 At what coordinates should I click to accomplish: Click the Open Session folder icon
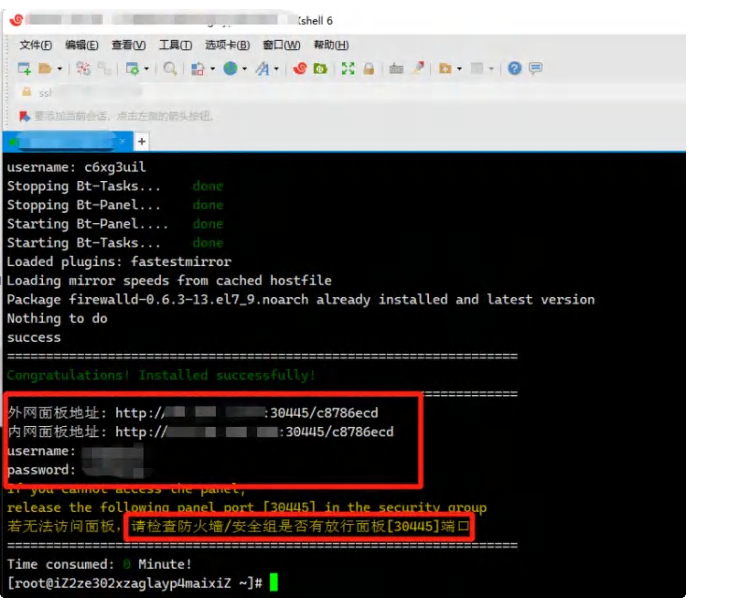[45, 69]
